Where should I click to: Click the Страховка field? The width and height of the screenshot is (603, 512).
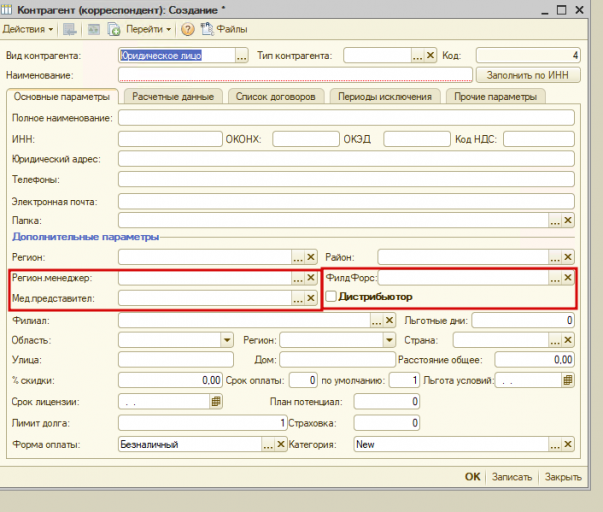387,423
